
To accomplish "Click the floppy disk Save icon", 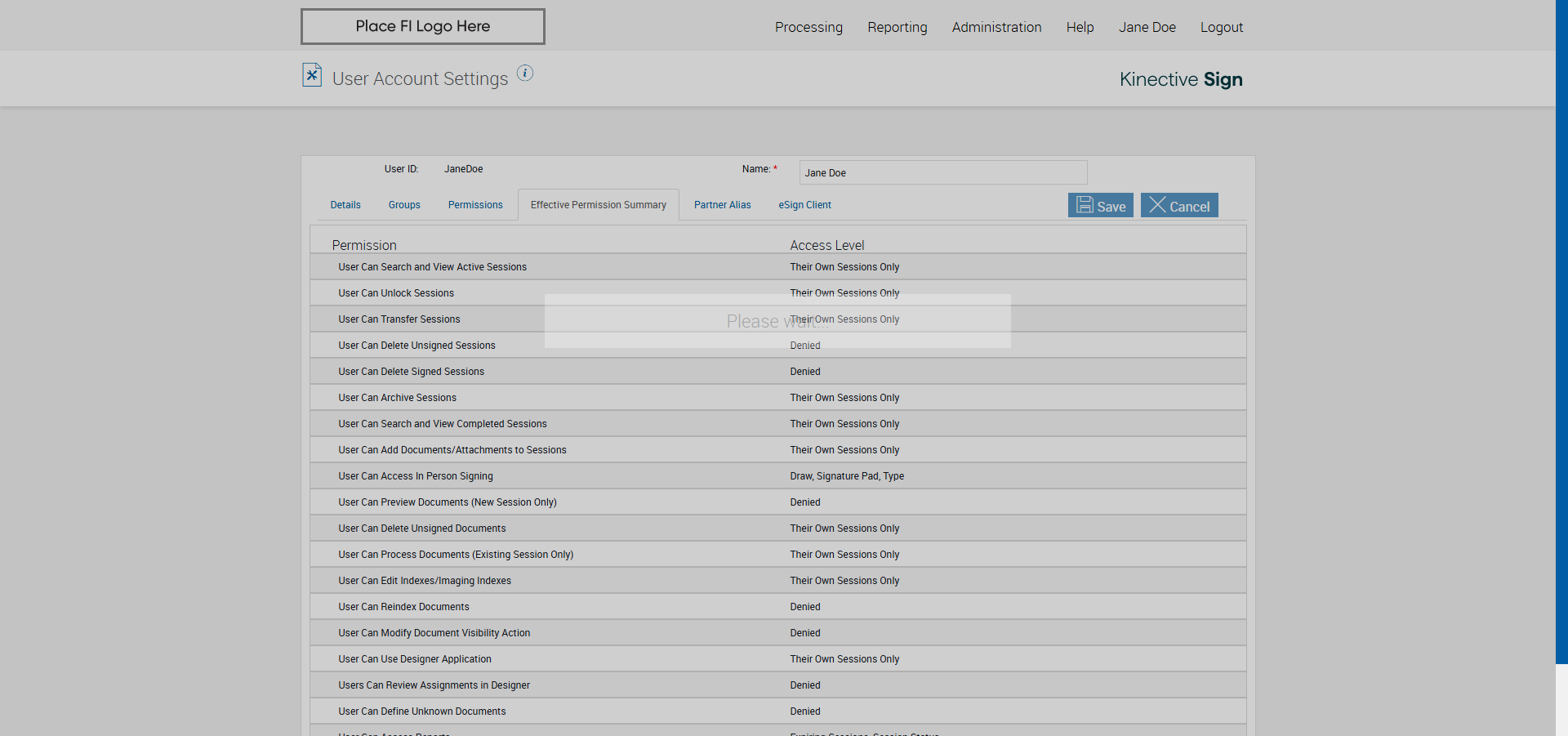I will [x=1085, y=205].
